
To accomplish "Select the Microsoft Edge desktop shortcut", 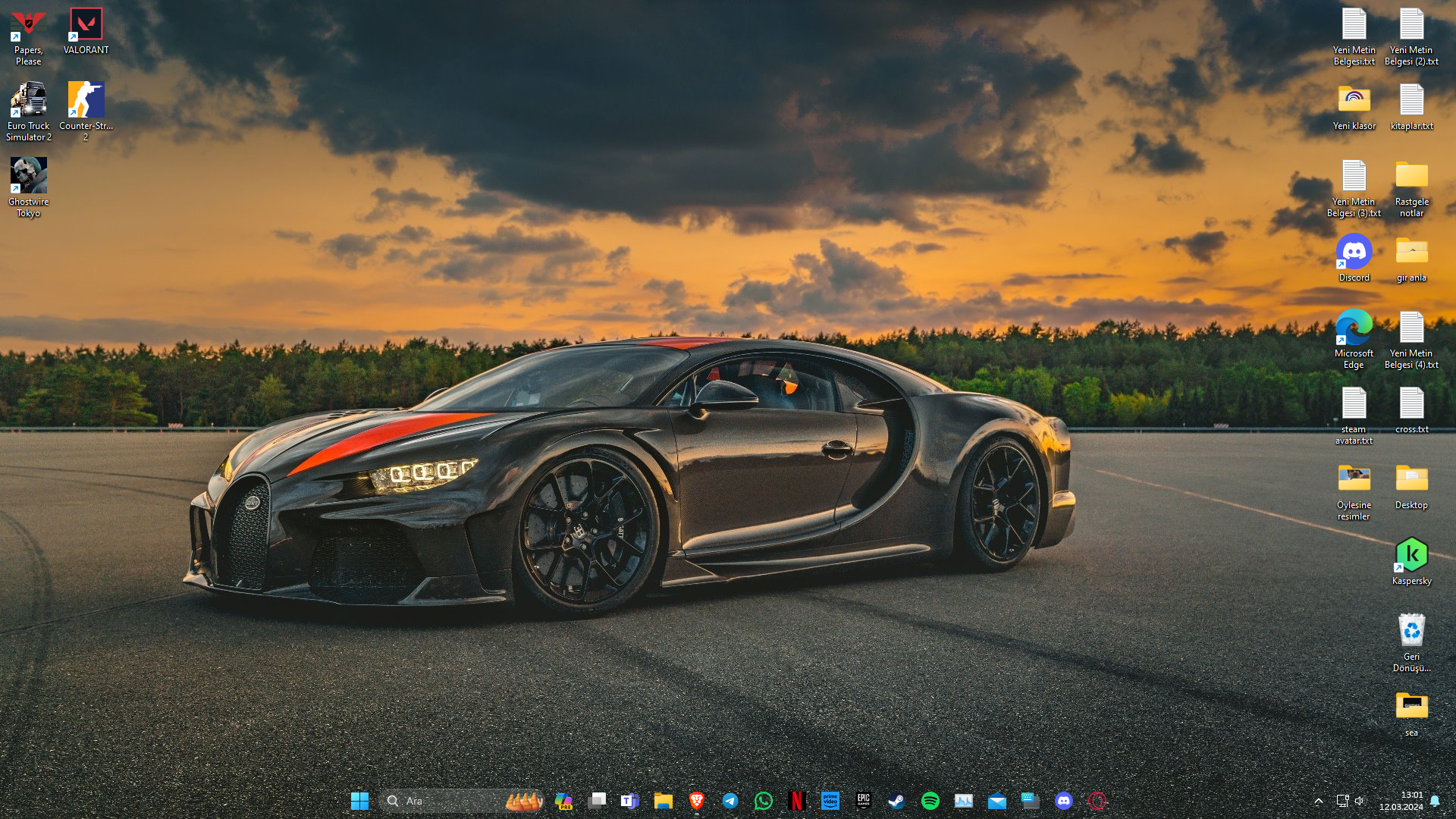I will pos(1354,340).
